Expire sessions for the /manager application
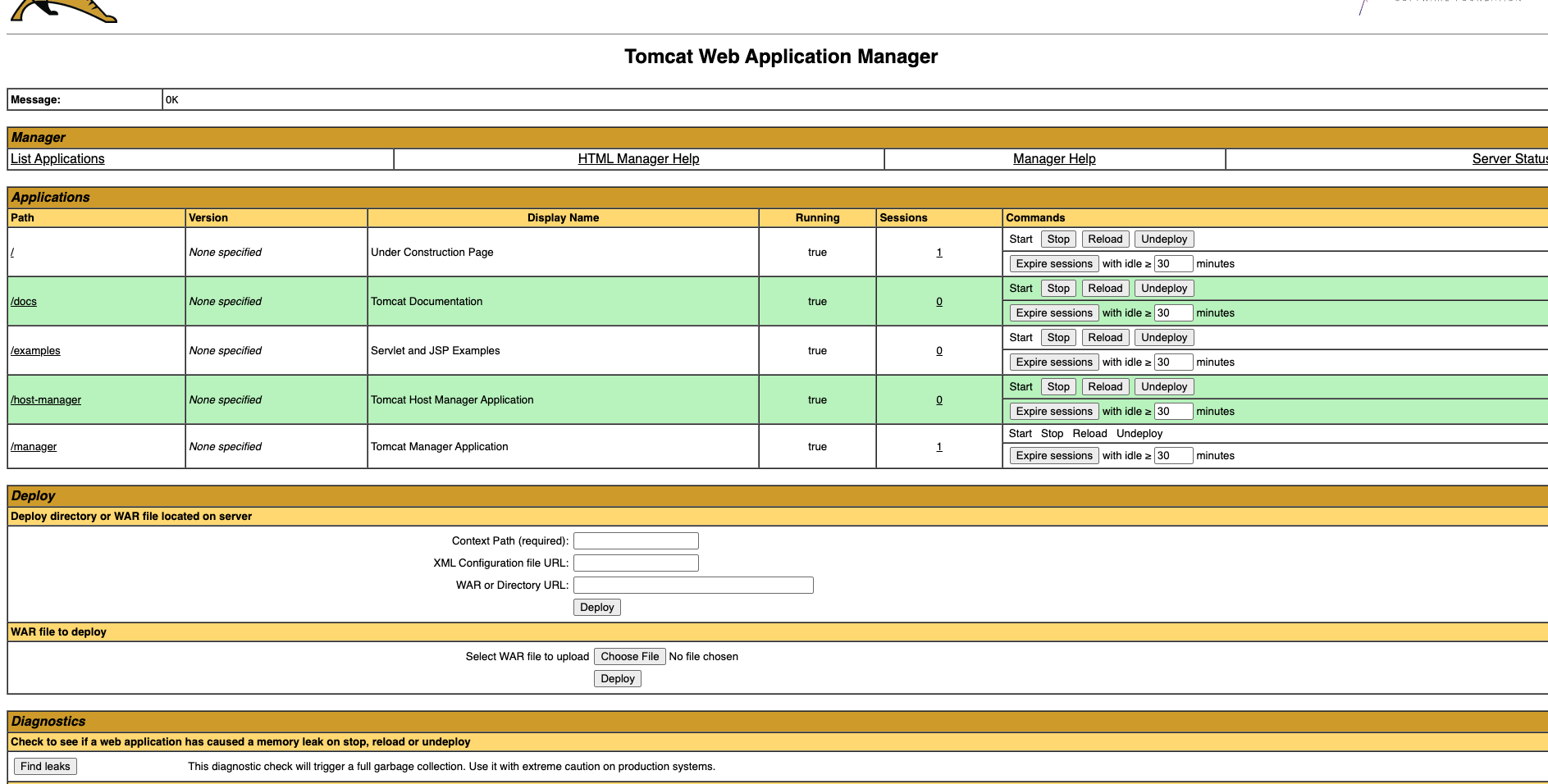1548x784 pixels. pos(1054,456)
